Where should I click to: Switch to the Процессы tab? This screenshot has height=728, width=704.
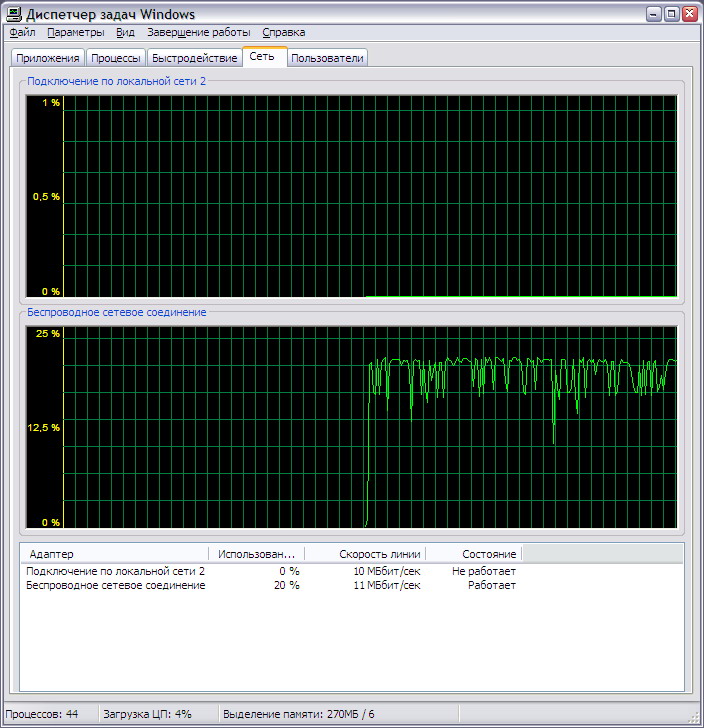pos(116,58)
